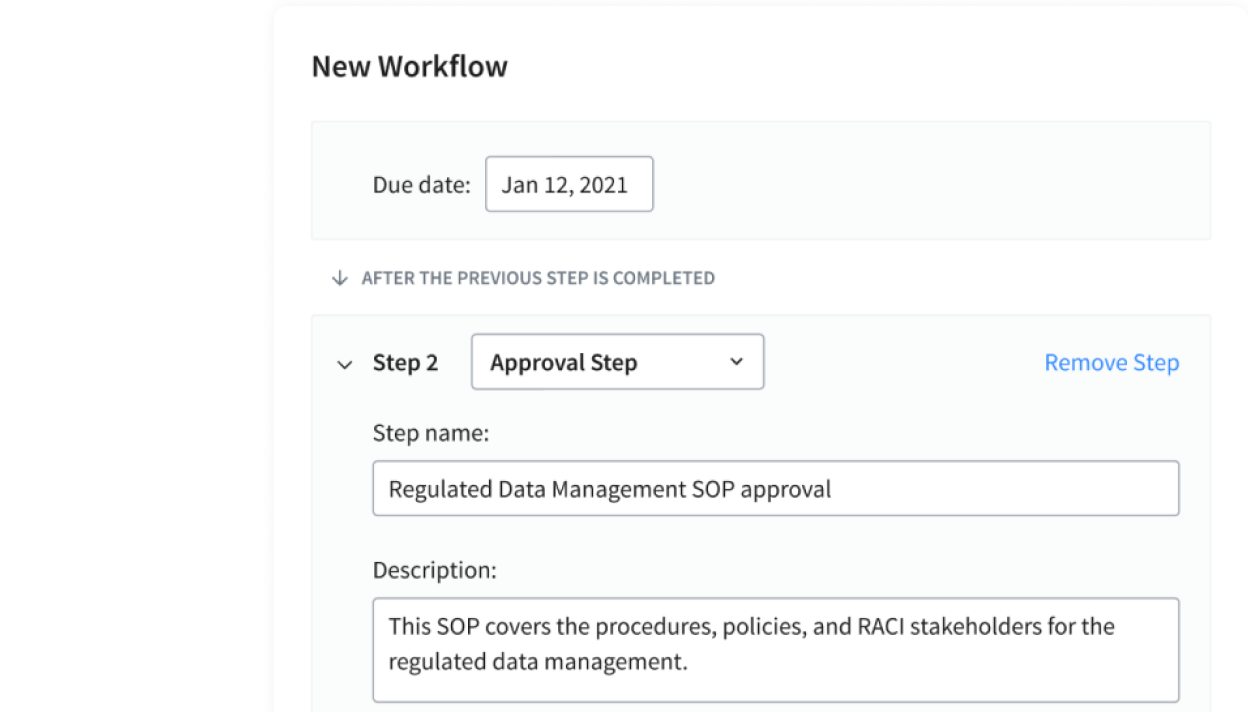This screenshot has height=712, width=1248.
Task: Open the Due date field showing Jan 12, 2021
Action: [568, 184]
